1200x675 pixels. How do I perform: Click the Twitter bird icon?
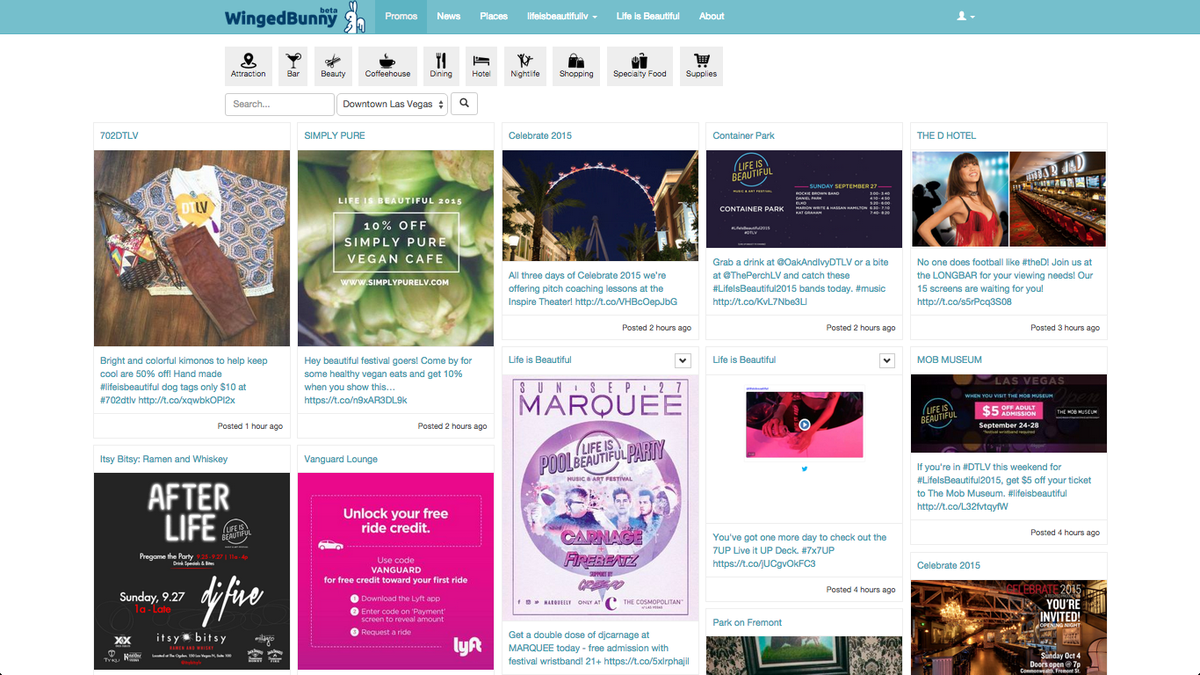tap(804, 468)
